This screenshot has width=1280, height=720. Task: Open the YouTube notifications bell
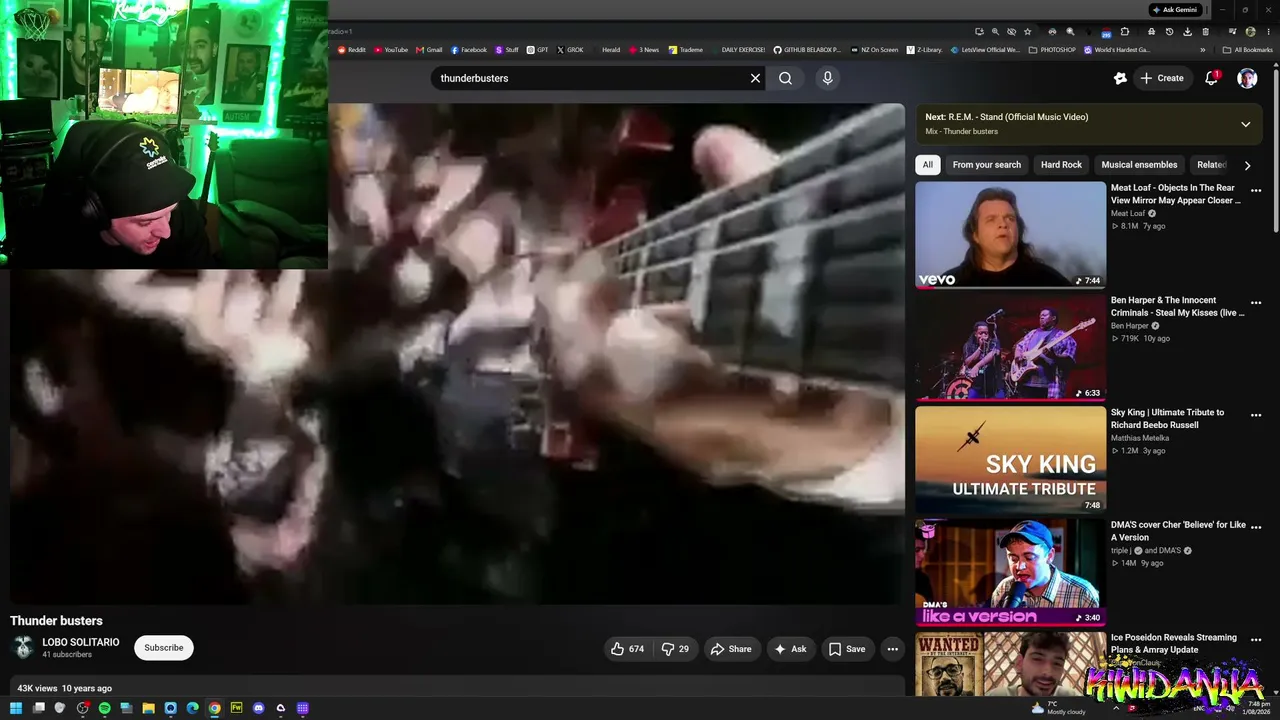point(1212,78)
